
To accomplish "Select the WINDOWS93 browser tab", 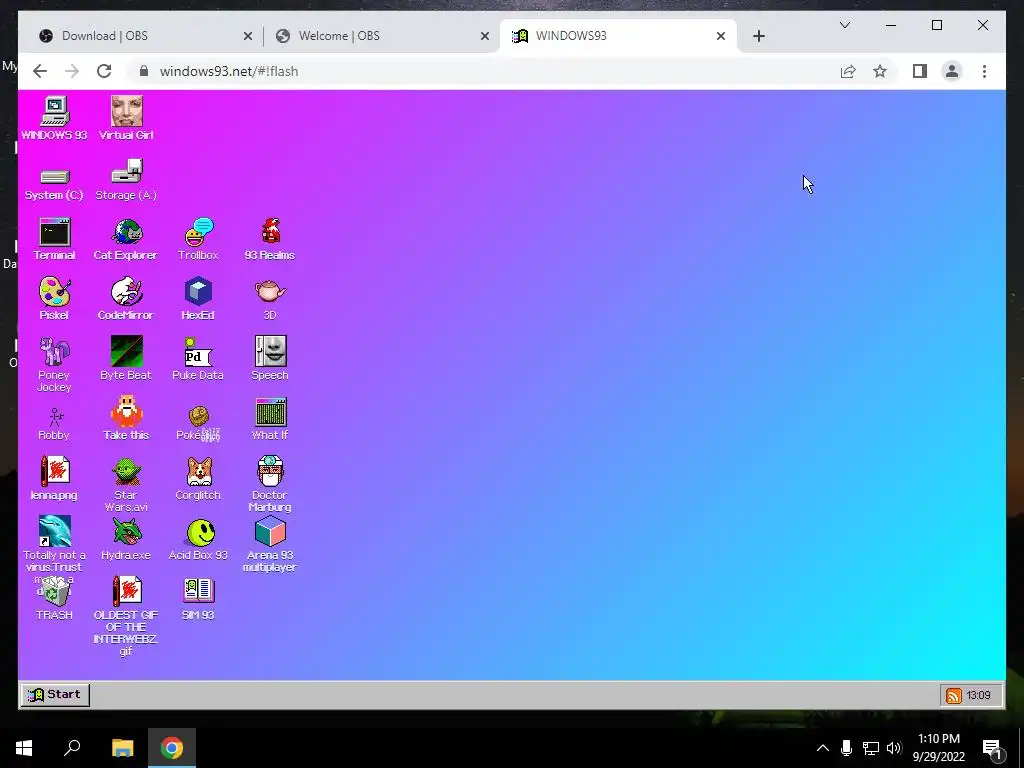I will pyautogui.click(x=618, y=36).
